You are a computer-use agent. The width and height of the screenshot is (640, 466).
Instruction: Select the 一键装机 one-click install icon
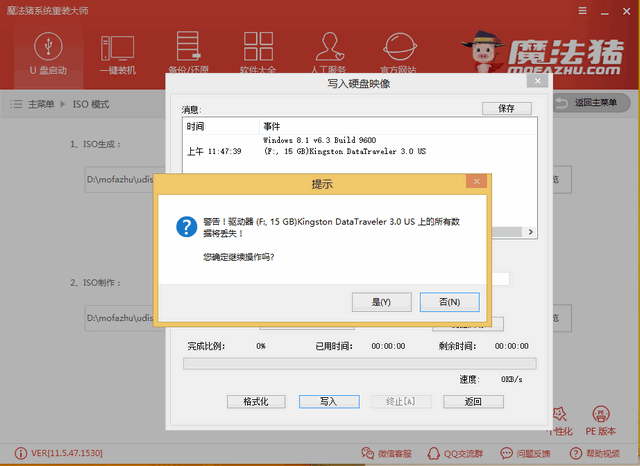pyautogui.click(x=117, y=50)
